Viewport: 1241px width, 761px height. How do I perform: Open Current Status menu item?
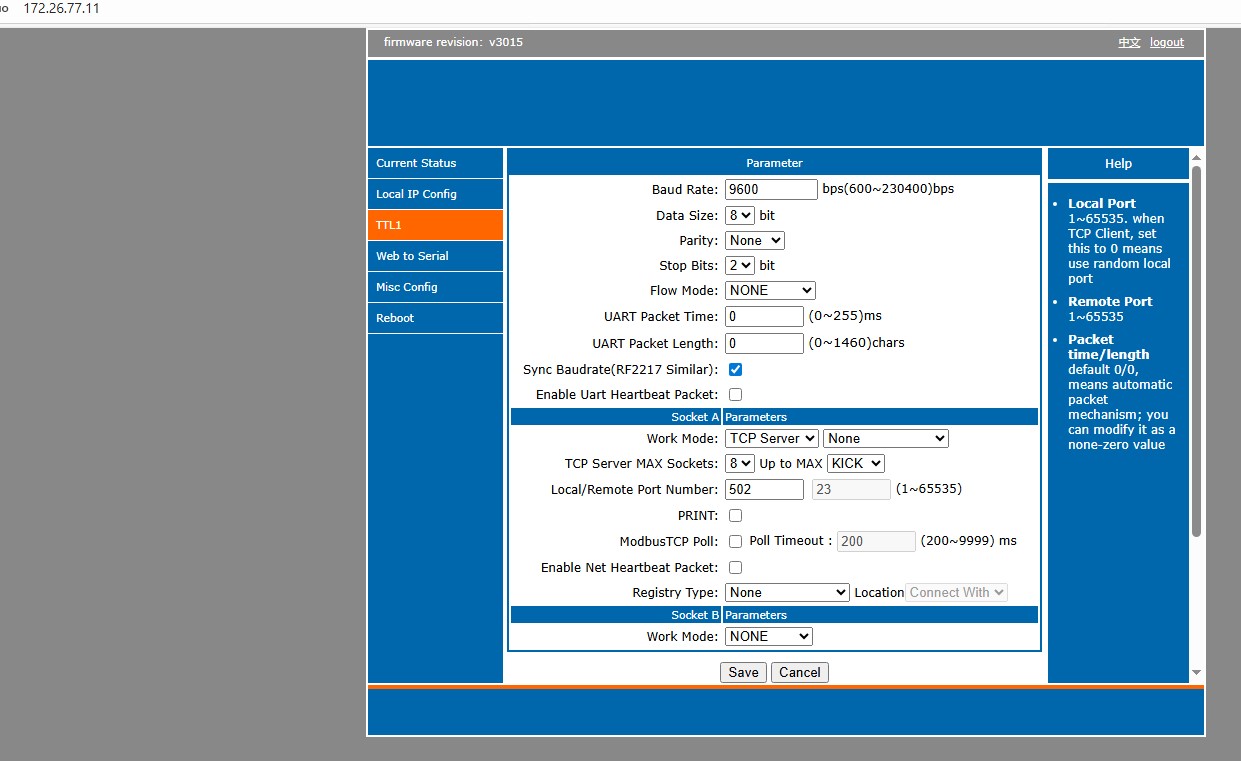pyautogui.click(x=435, y=163)
